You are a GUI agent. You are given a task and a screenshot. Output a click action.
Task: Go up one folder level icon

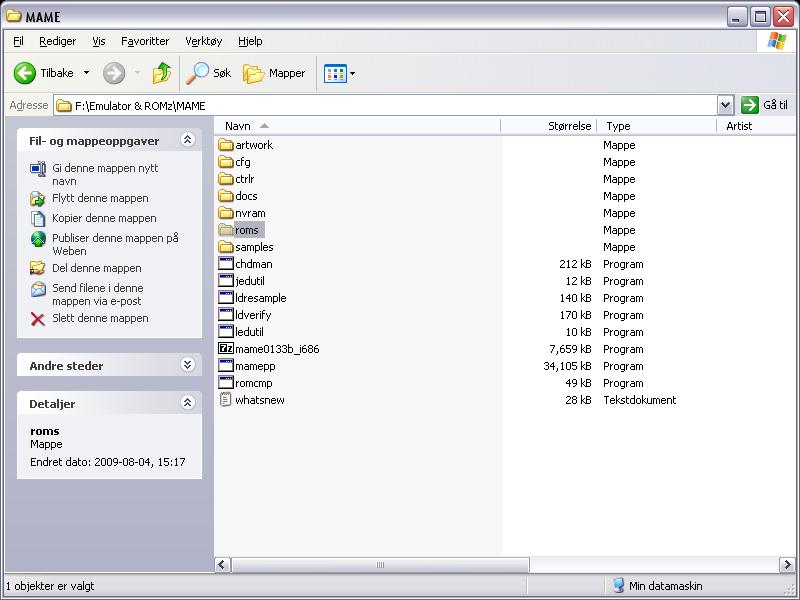pyautogui.click(x=162, y=73)
